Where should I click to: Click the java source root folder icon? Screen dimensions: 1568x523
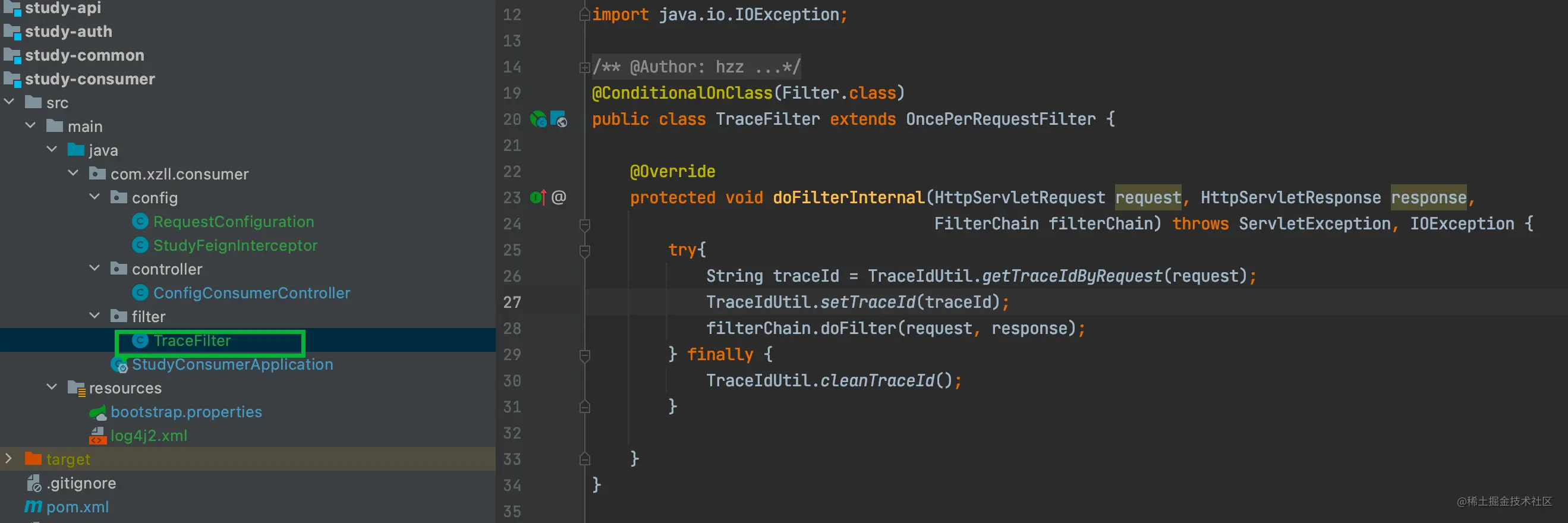click(x=76, y=150)
